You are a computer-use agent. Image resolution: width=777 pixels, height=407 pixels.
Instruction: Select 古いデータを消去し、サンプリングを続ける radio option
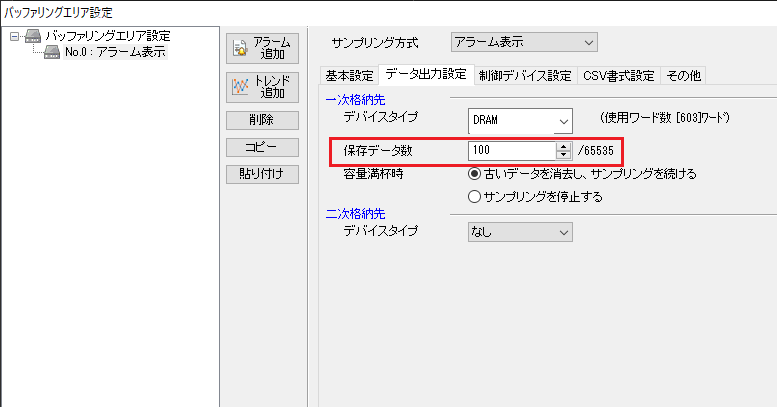[475, 174]
